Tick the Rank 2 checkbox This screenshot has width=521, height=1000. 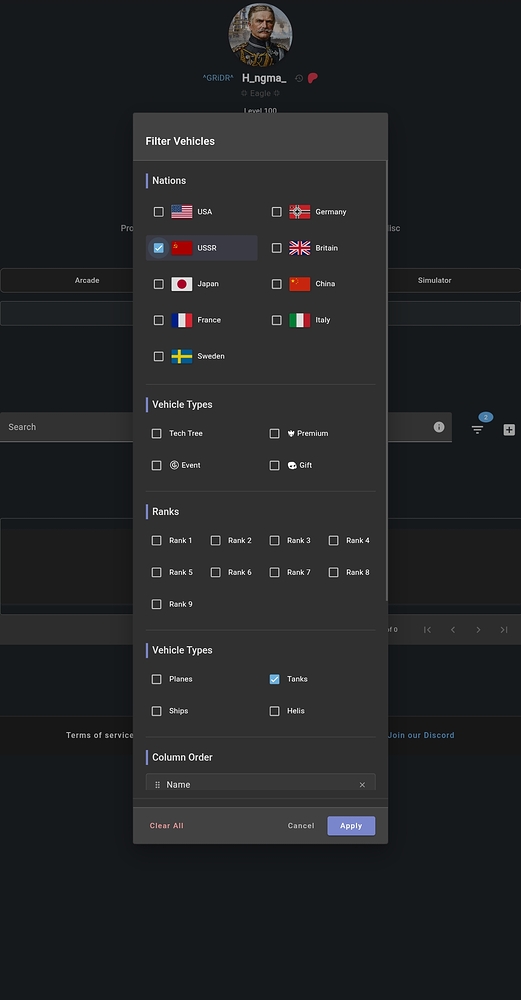[216, 541]
